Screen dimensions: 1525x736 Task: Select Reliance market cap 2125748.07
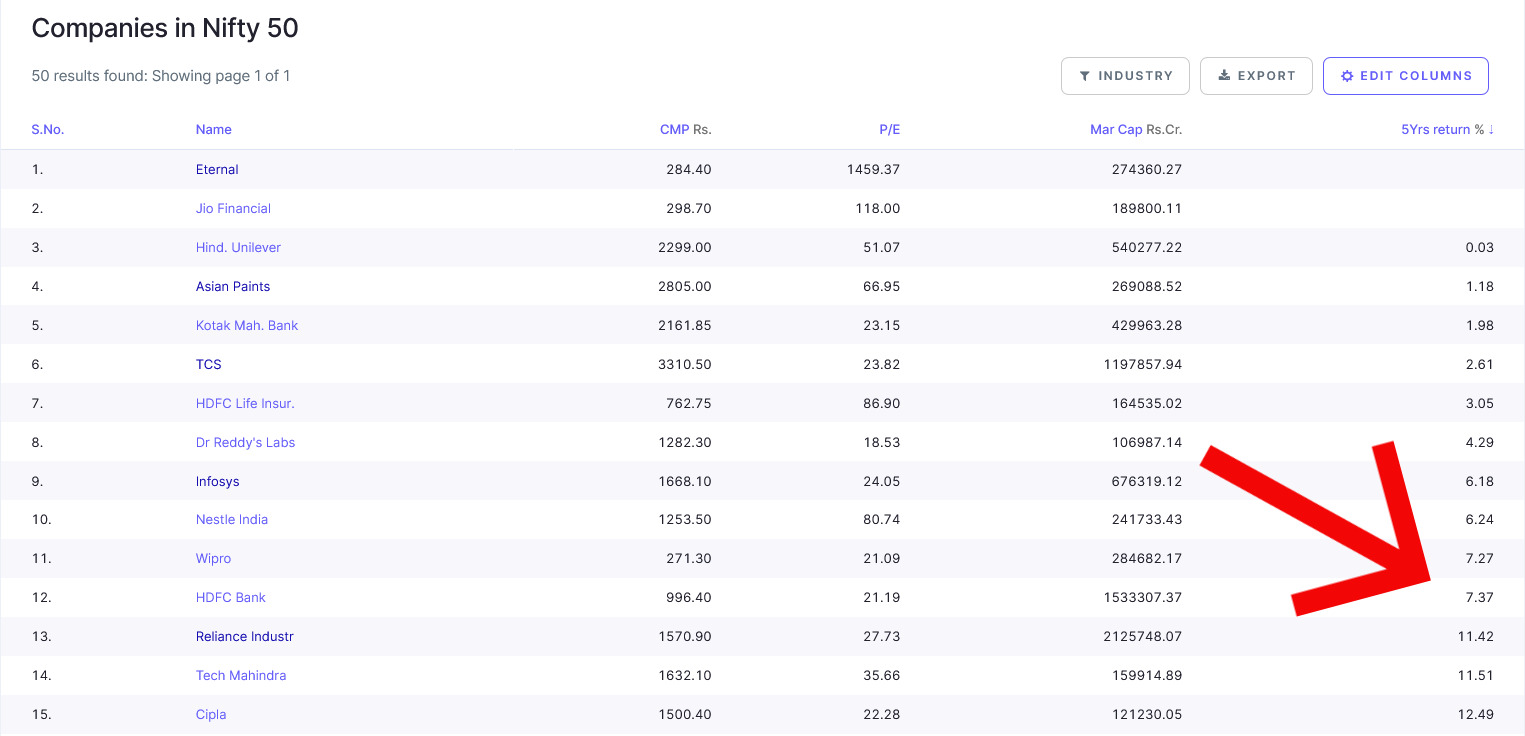click(x=1141, y=637)
